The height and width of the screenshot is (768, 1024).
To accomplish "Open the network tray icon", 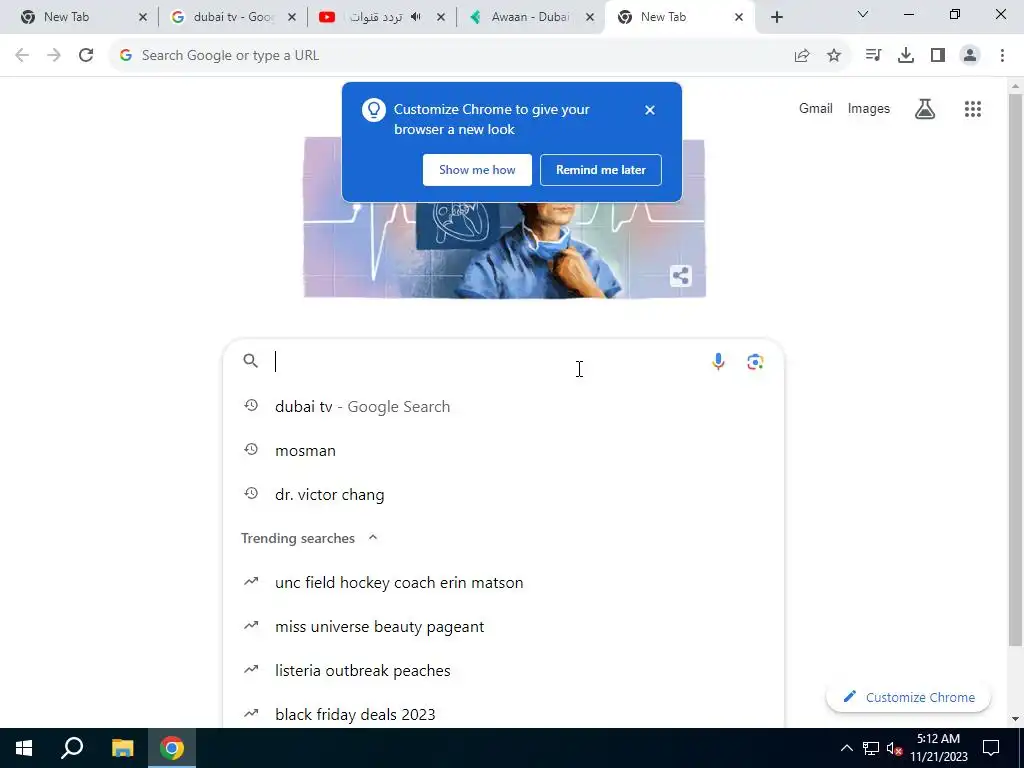I will click(x=871, y=748).
